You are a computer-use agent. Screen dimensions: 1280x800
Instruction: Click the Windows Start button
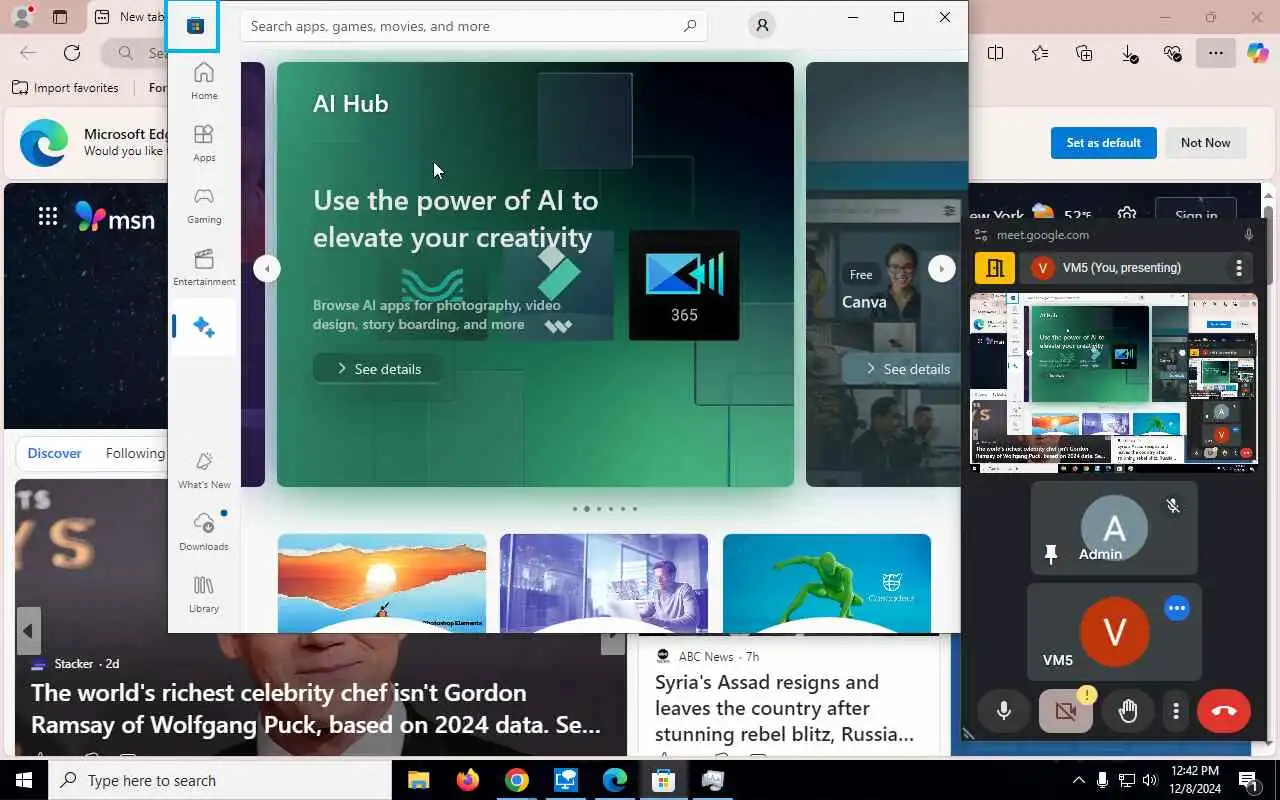[24, 780]
